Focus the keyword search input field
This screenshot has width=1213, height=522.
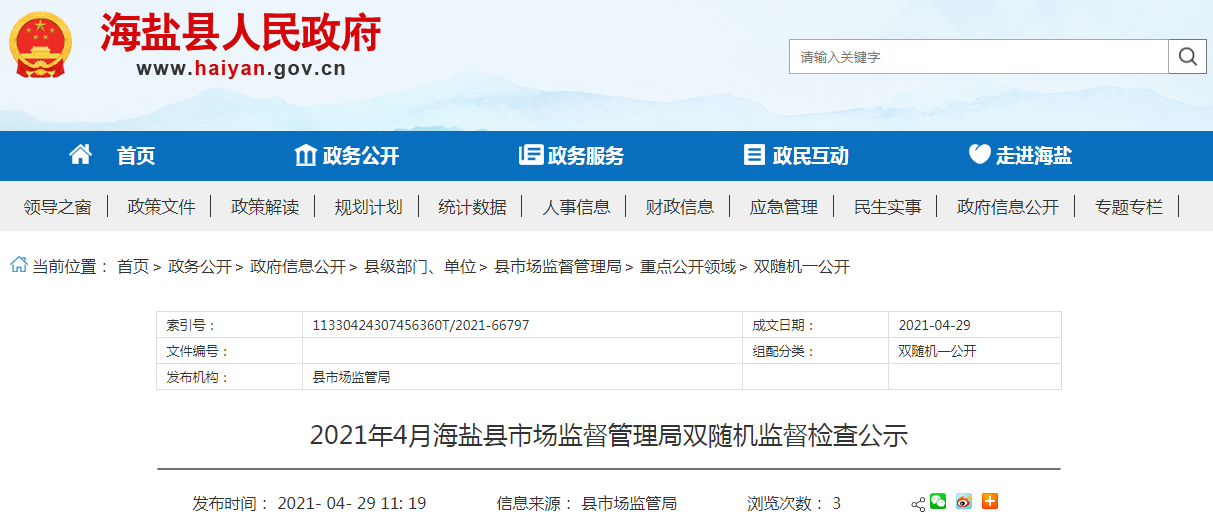978,57
